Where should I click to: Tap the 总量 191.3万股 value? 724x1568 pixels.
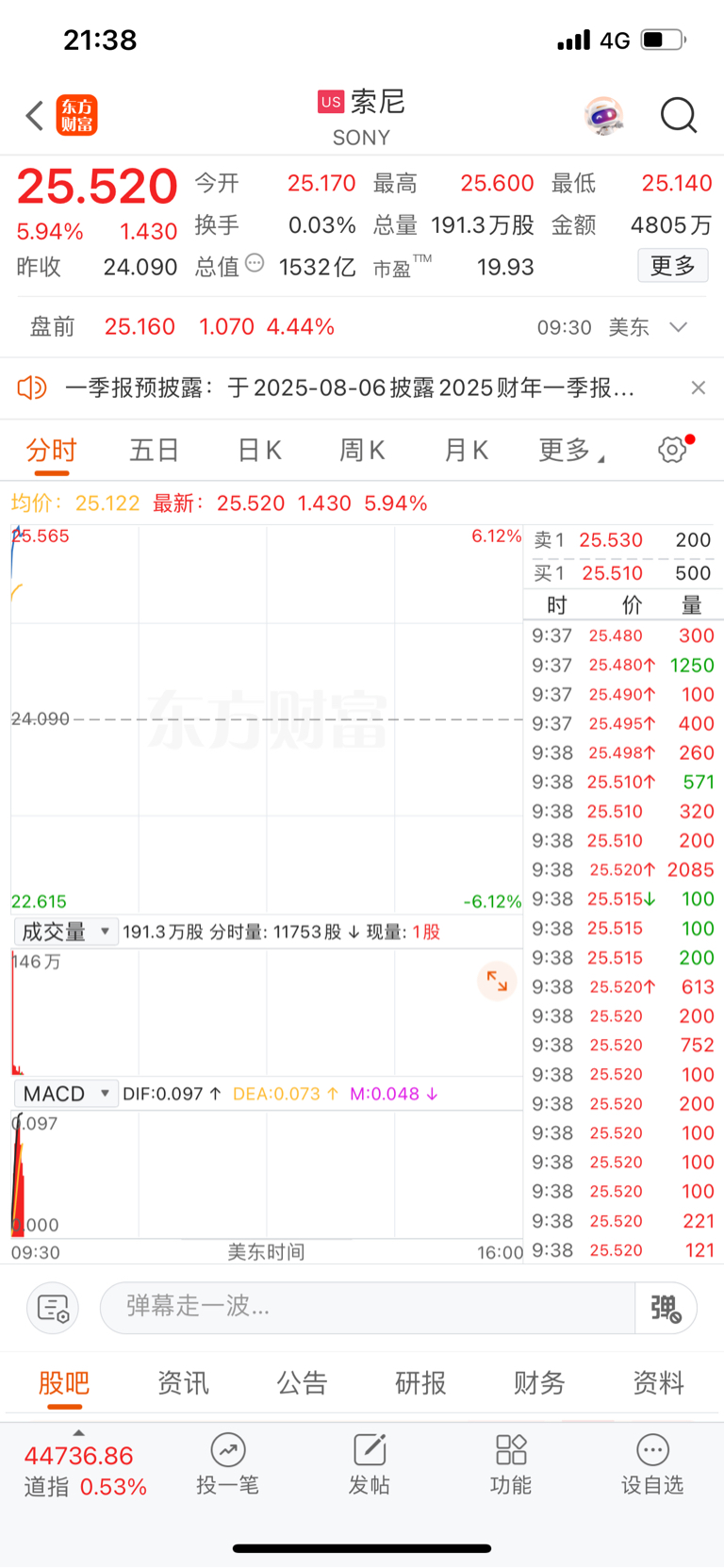click(x=483, y=225)
